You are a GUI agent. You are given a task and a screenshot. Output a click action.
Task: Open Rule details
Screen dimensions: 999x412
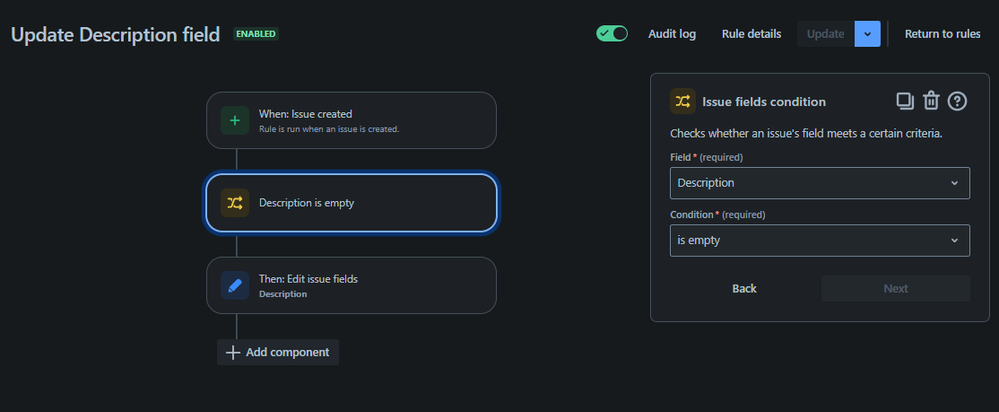(x=751, y=33)
